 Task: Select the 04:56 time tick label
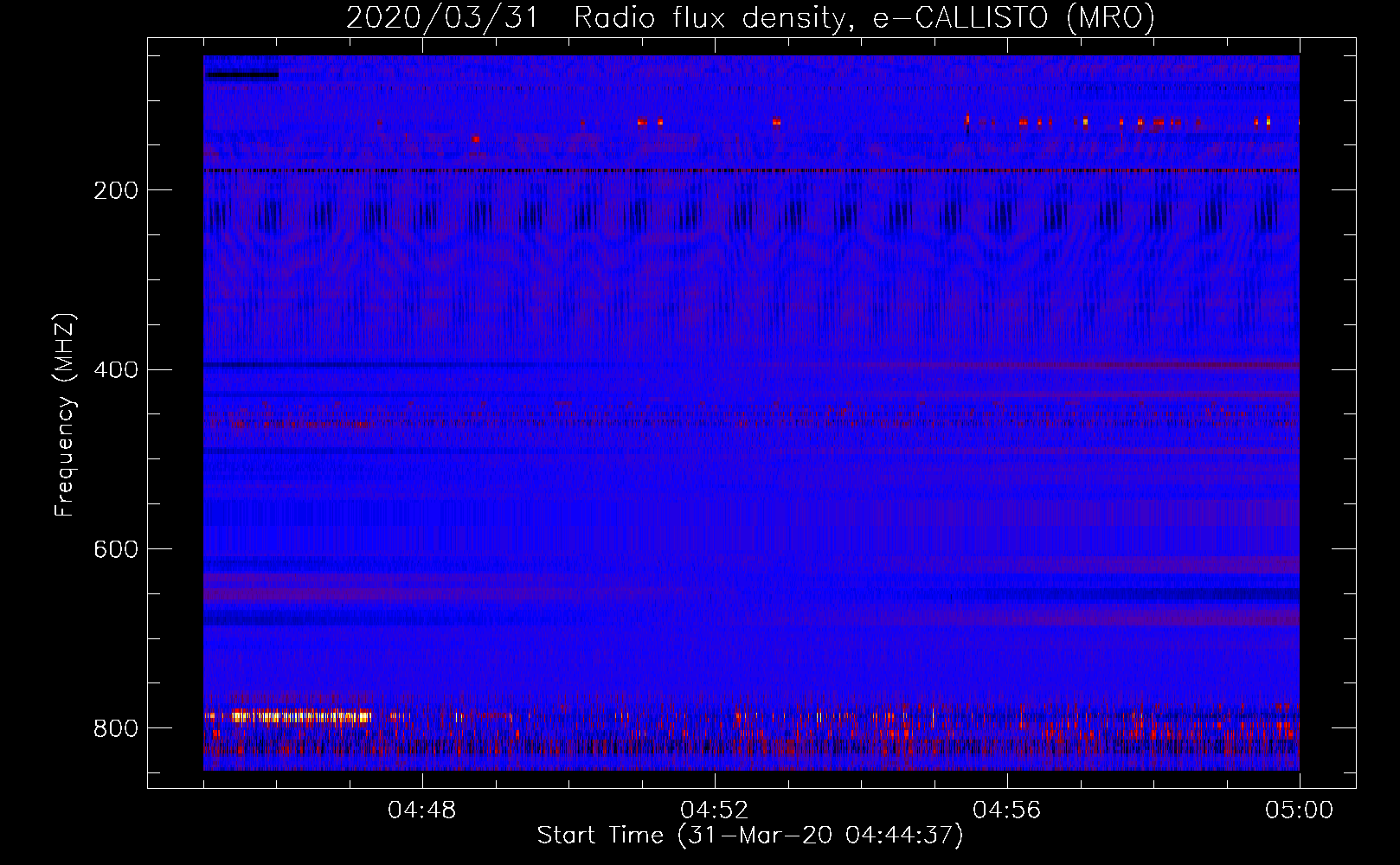click(1007, 811)
